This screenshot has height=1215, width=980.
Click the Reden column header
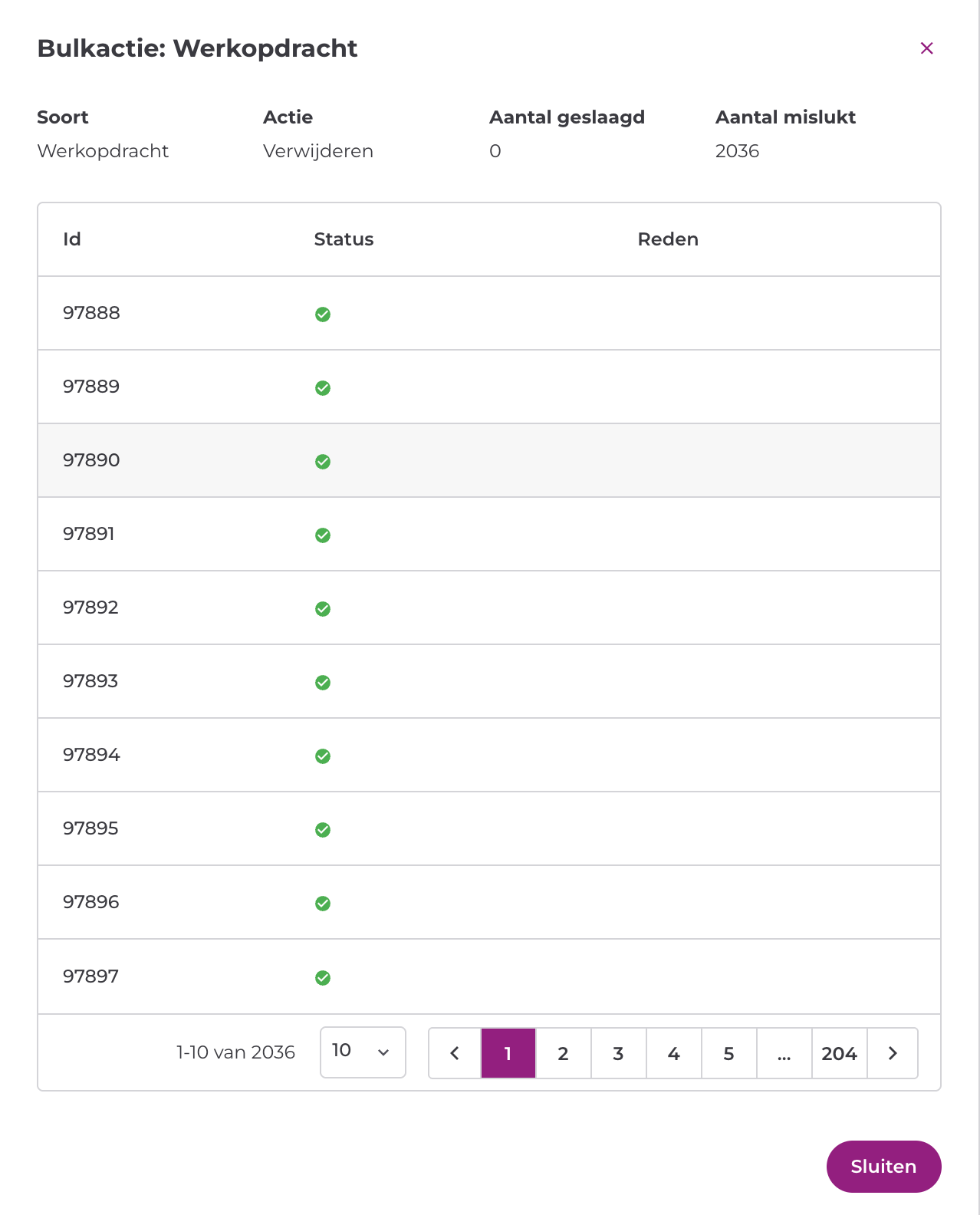coord(668,240)
